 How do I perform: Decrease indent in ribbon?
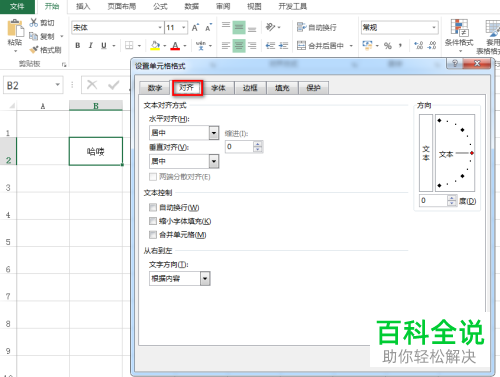pyautogui.click(x=270, y=46)
